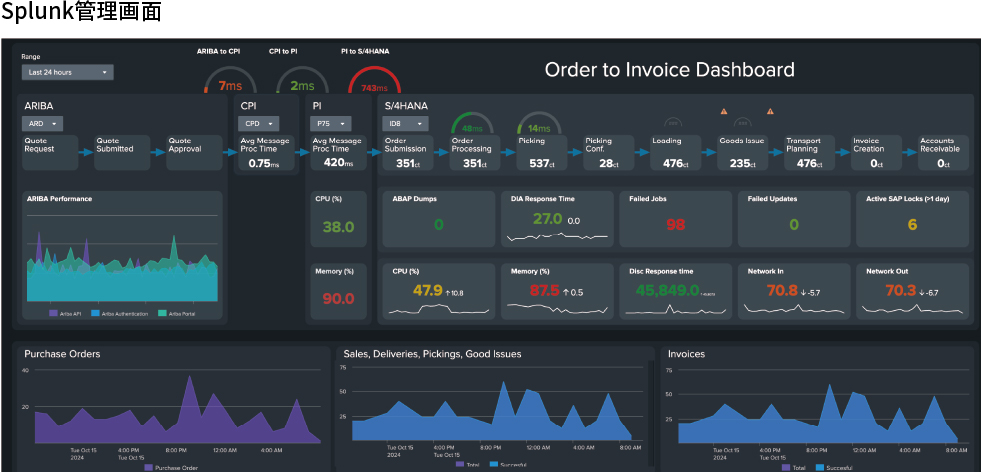Click the ARIBA to CPI 7ms gauge
981x472 pixels.
point(230,81)
